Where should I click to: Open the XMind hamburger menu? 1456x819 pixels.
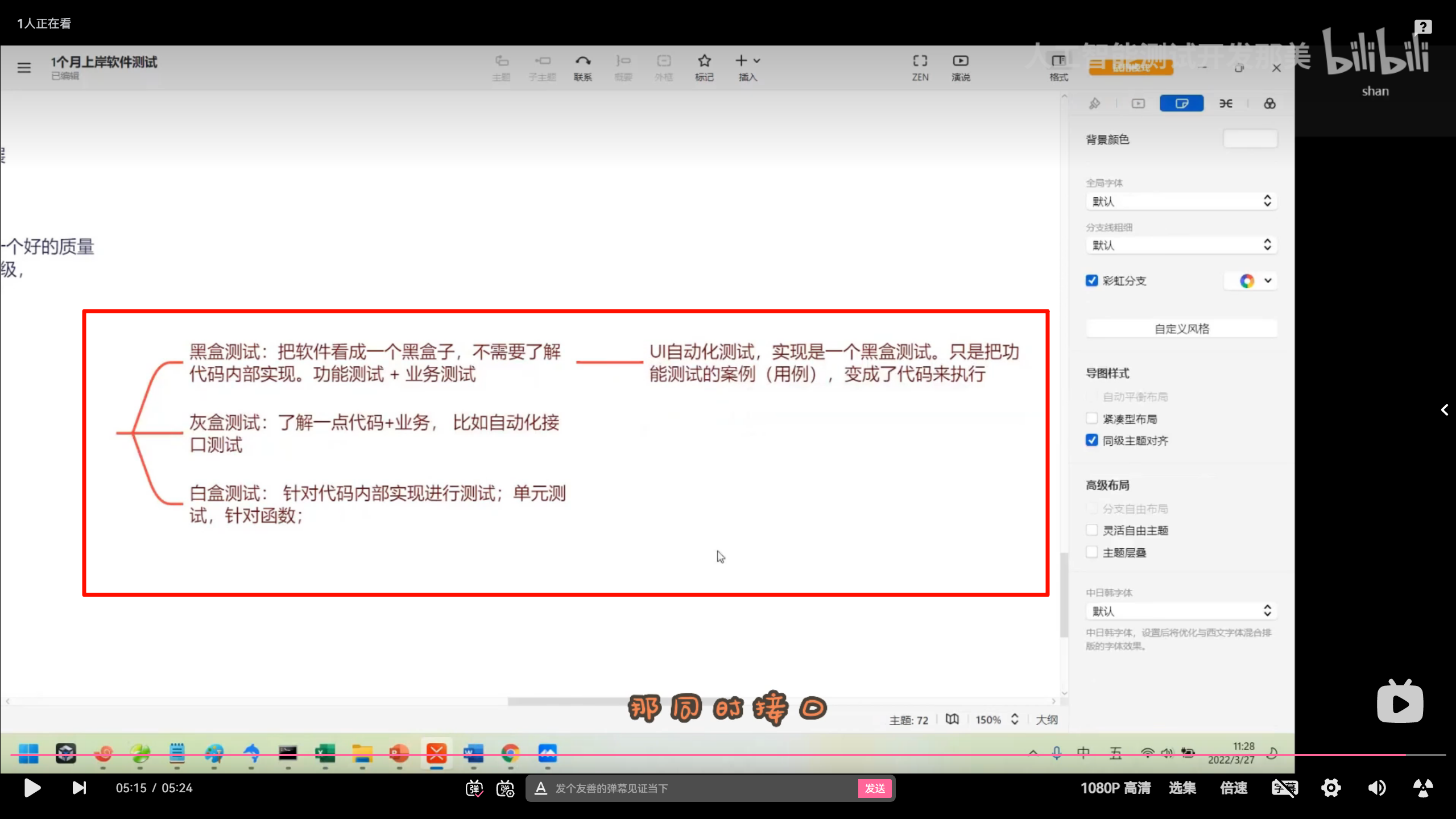pyautogui.click(x=24, y=68)
